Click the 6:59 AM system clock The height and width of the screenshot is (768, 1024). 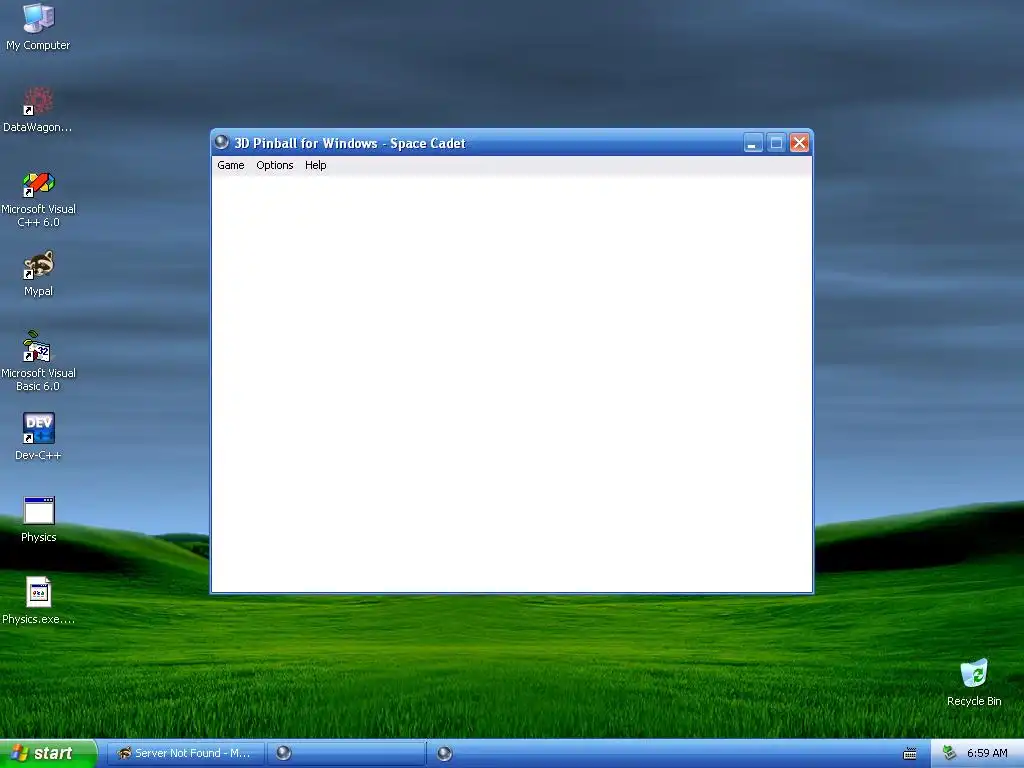(x=987, y=753)
